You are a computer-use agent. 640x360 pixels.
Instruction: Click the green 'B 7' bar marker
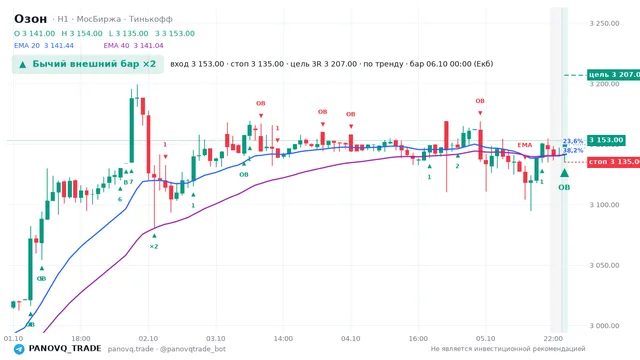coord(128,182)
